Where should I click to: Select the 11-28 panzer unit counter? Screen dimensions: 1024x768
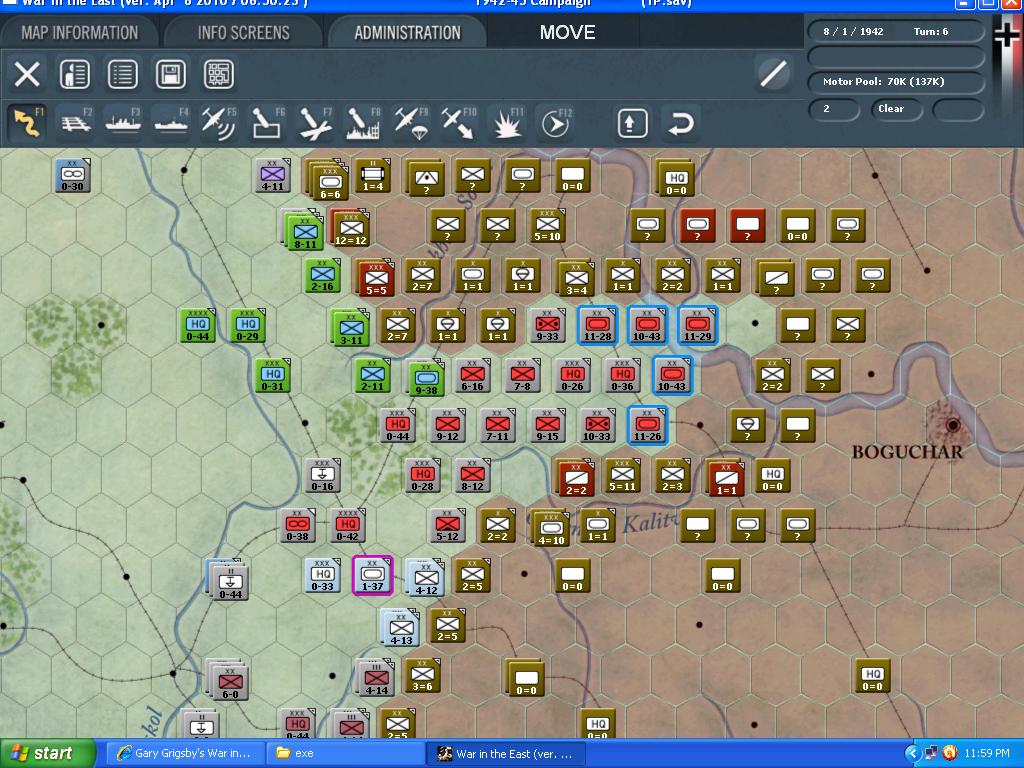pyautogui.click(x=598, y=325)
